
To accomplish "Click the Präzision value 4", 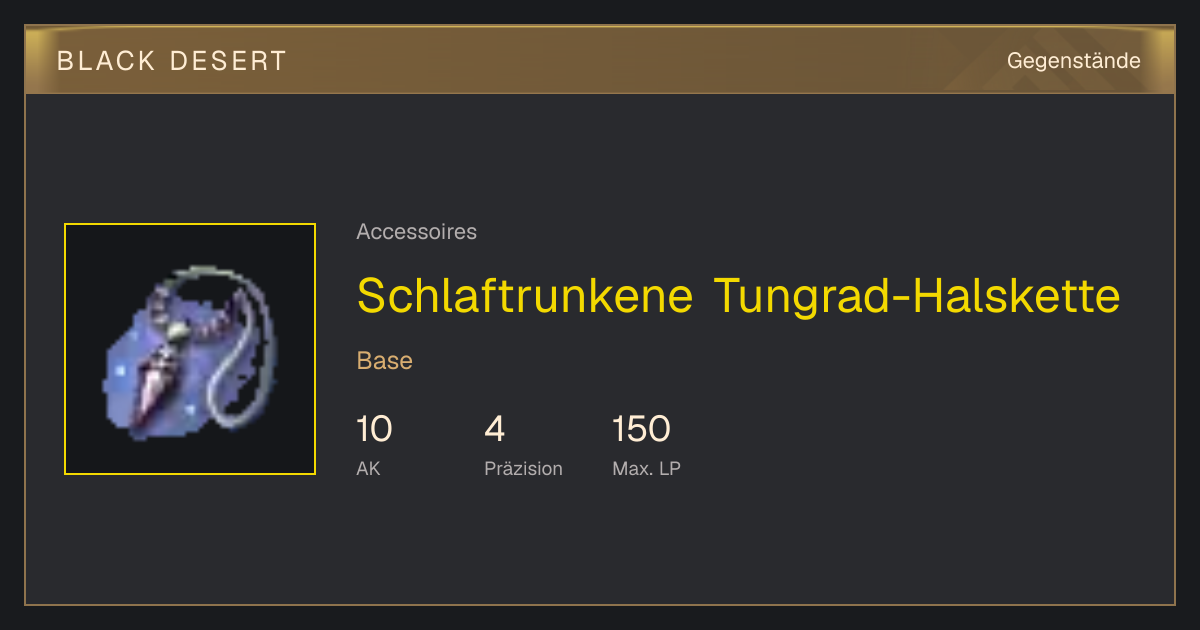I will click(495, 429).
